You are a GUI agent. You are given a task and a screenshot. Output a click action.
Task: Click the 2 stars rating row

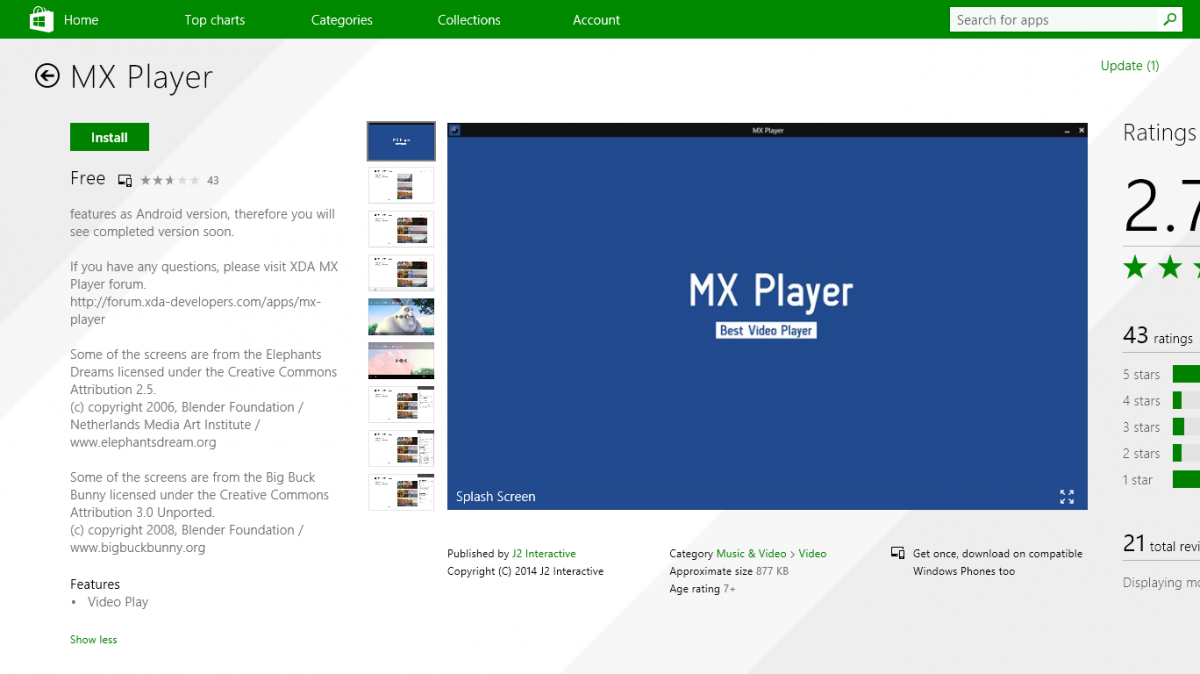click(x=1161, y=453)
